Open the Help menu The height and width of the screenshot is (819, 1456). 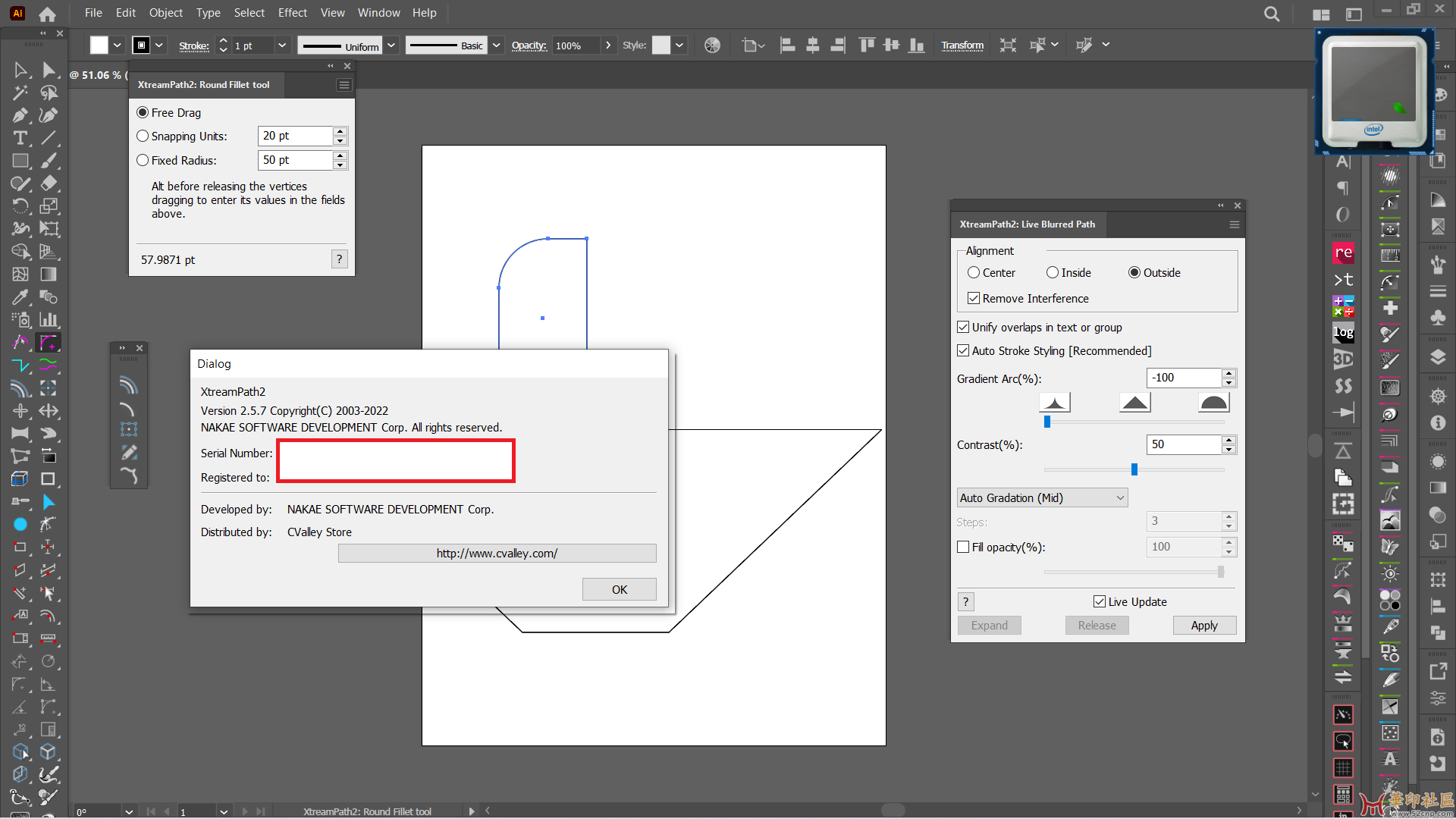point(425,13)
